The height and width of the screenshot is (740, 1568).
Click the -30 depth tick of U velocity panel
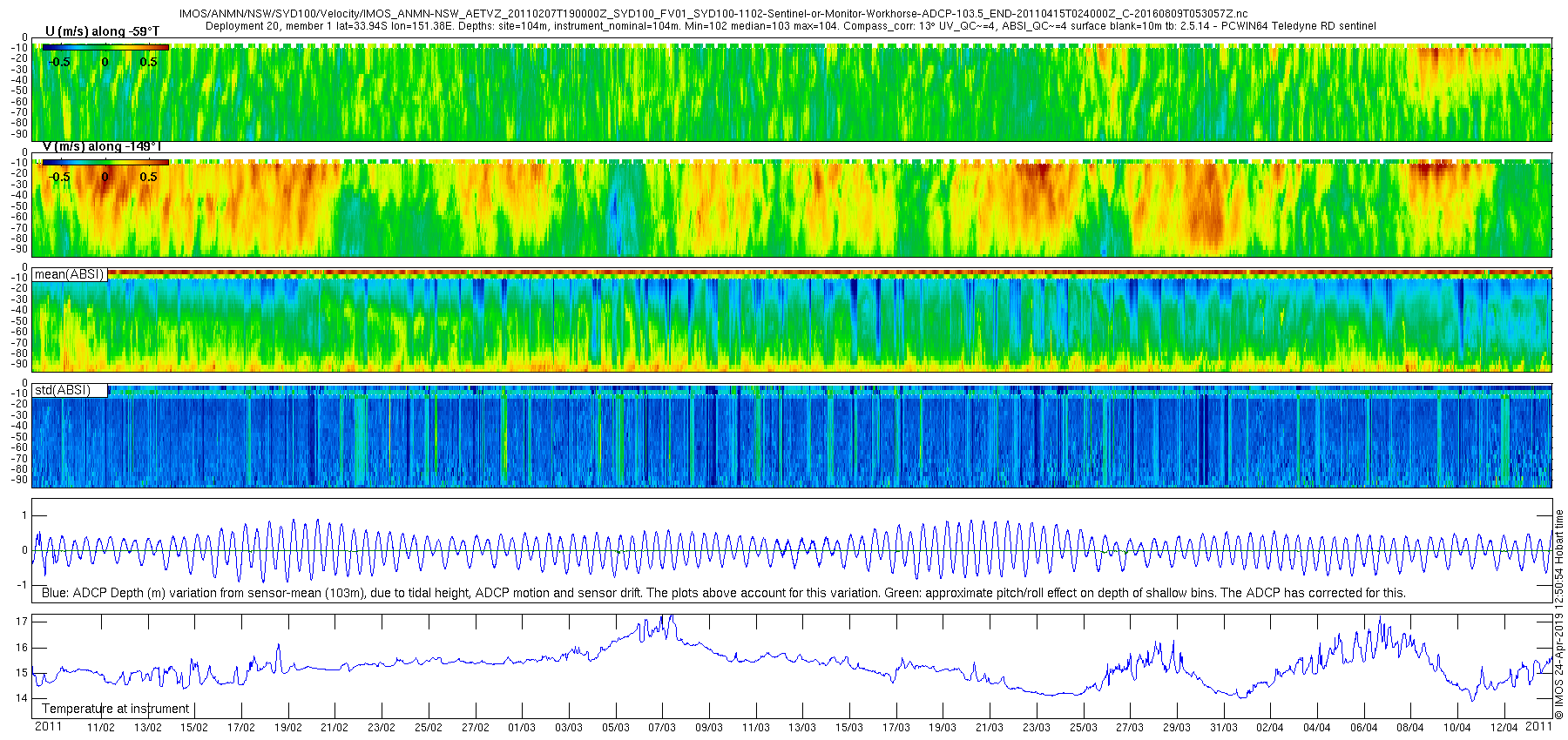click(x=18, y=69)
